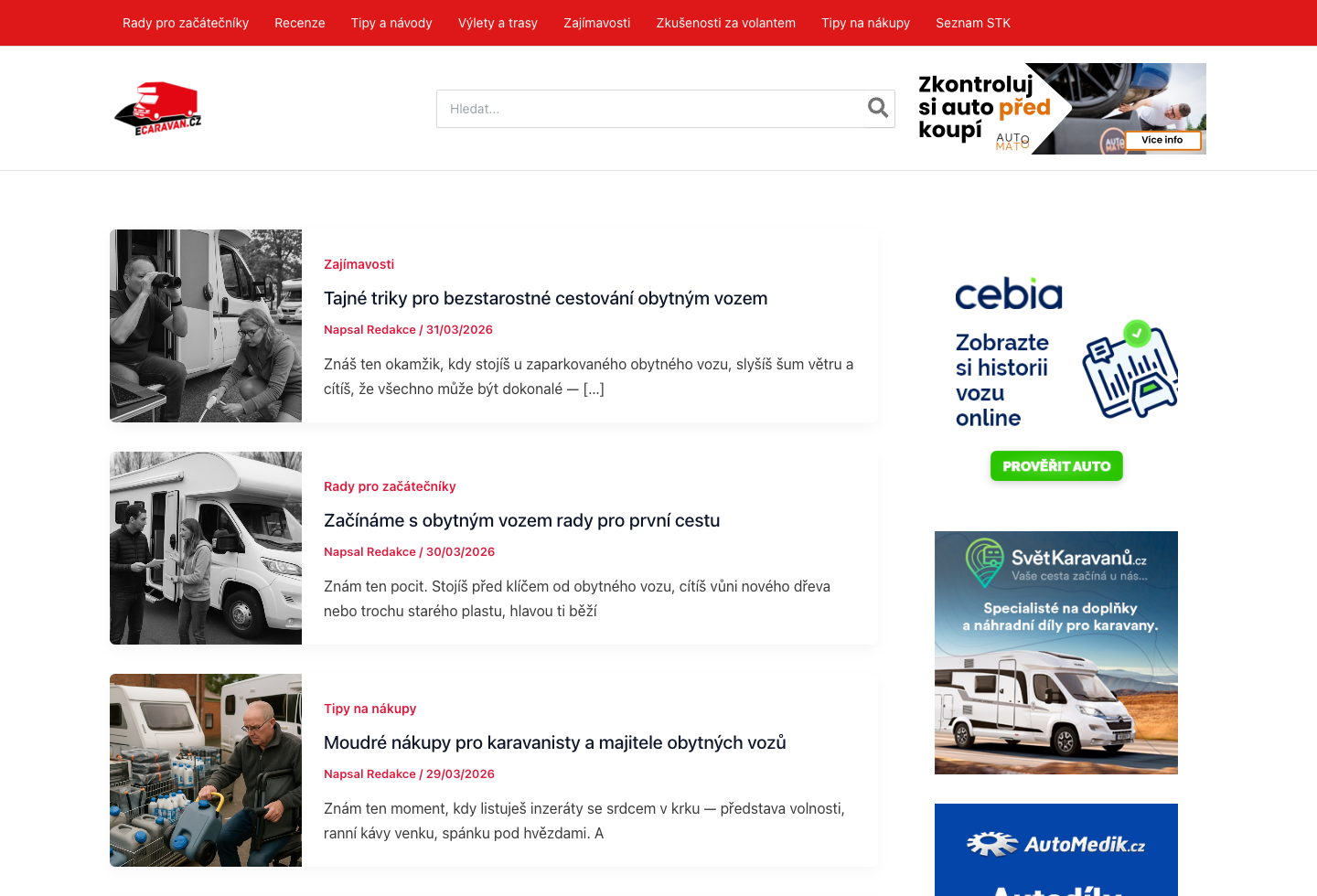The image size is (1317, 896).
Task: Go to Tipy na nákupy in navigation
Action: click(x=865, y=23)
